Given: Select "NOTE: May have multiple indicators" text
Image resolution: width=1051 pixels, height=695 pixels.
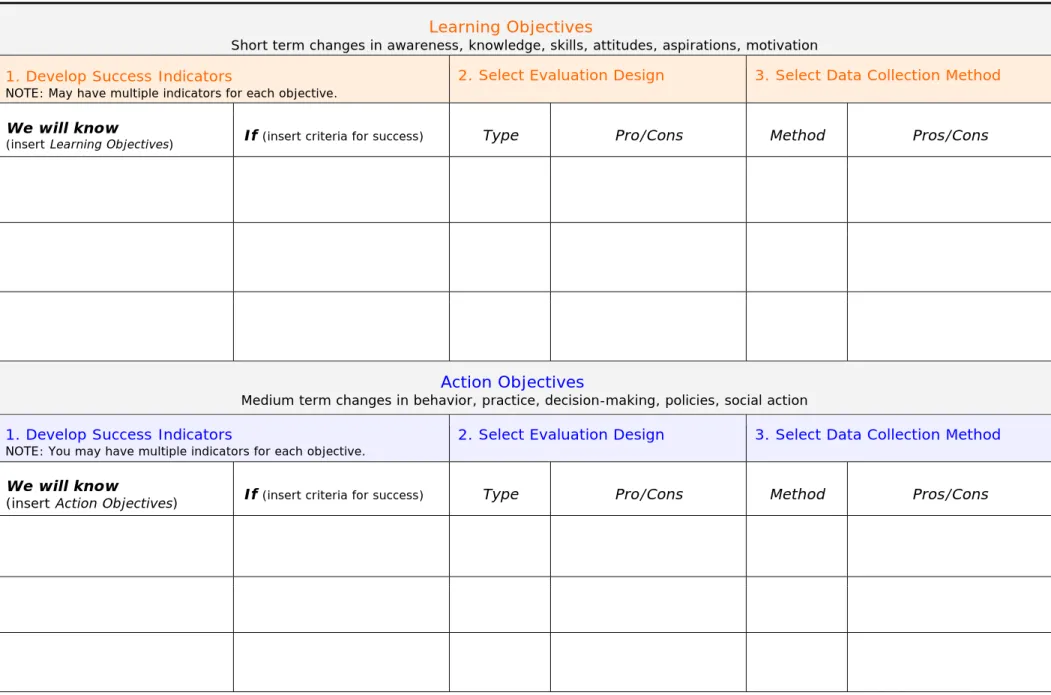Looking at the screenshot, I should [171, 93].
